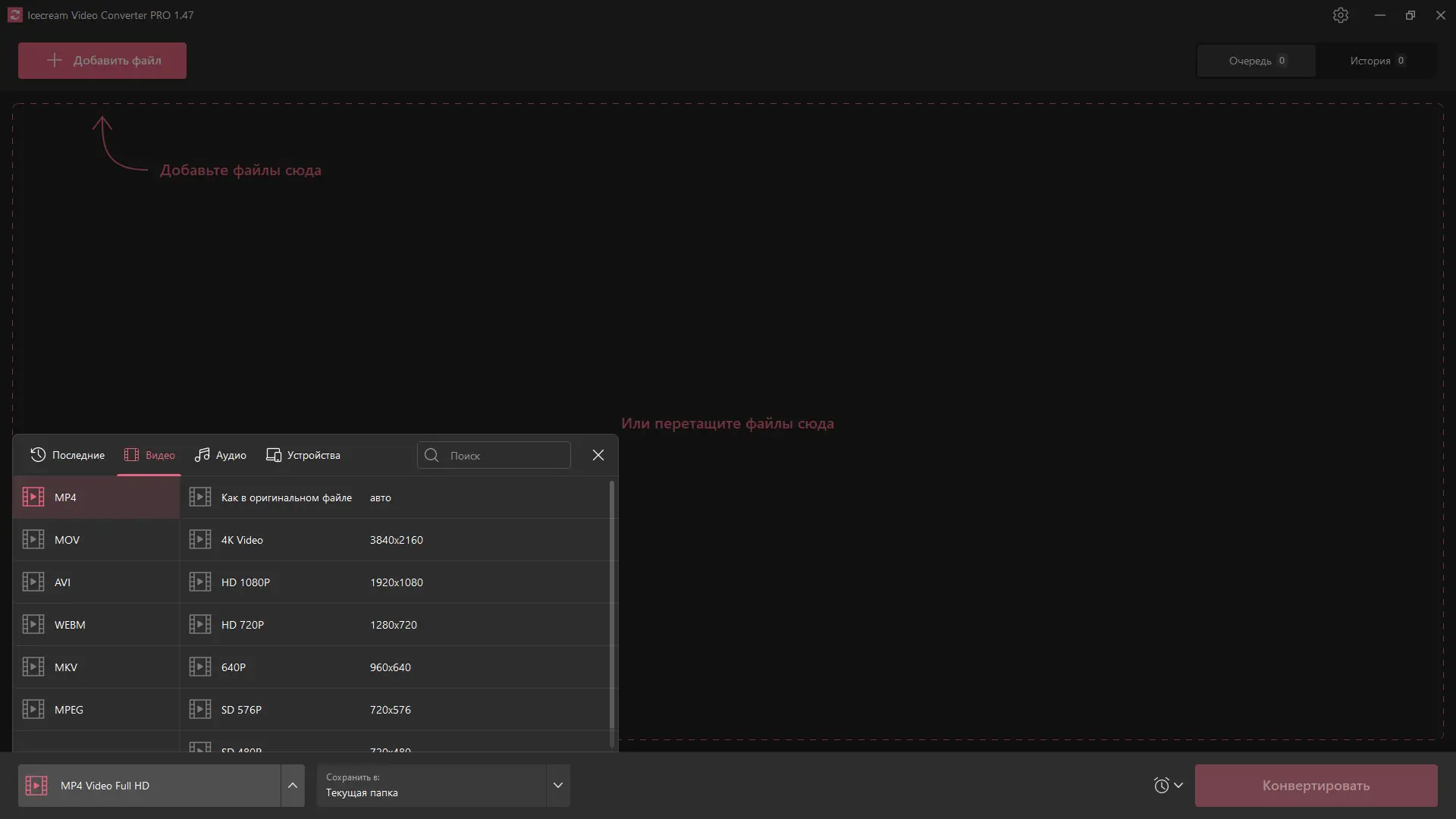The image size is (1456, 819).
Task: Click the search magnifier icon
Action: point(431,455)
